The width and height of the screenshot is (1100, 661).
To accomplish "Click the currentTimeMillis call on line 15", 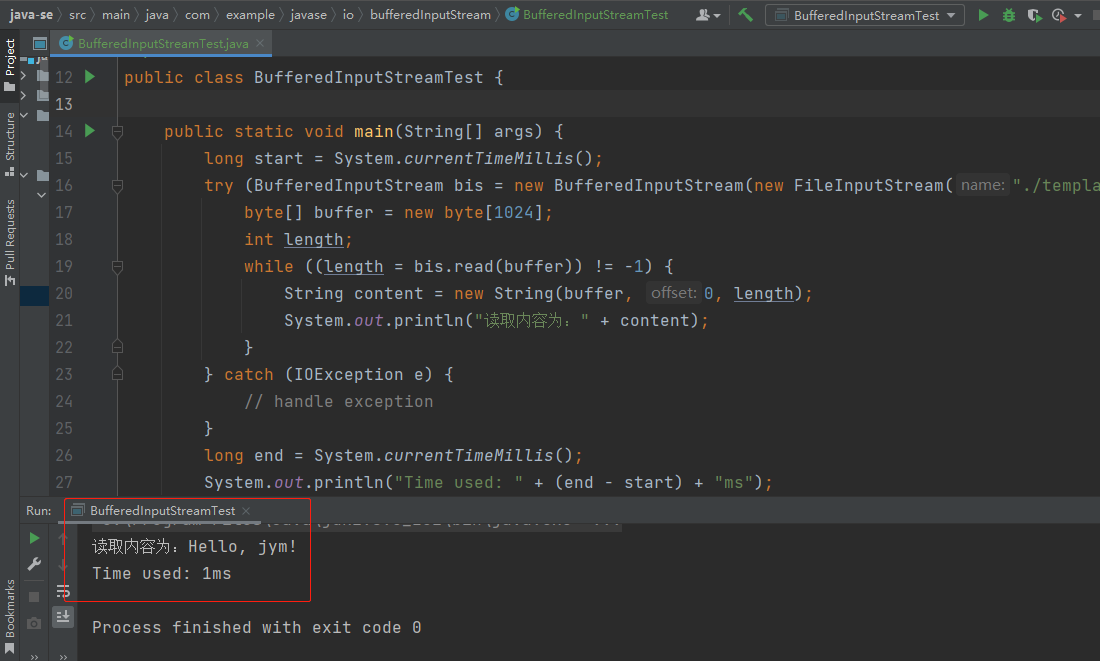I will 488,159.
